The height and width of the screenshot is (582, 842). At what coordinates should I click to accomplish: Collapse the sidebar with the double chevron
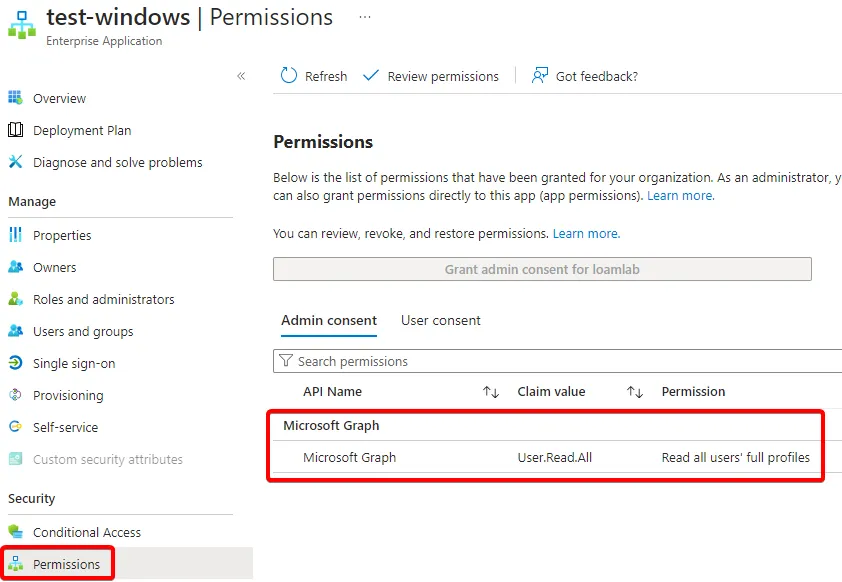tap(241, 76)
